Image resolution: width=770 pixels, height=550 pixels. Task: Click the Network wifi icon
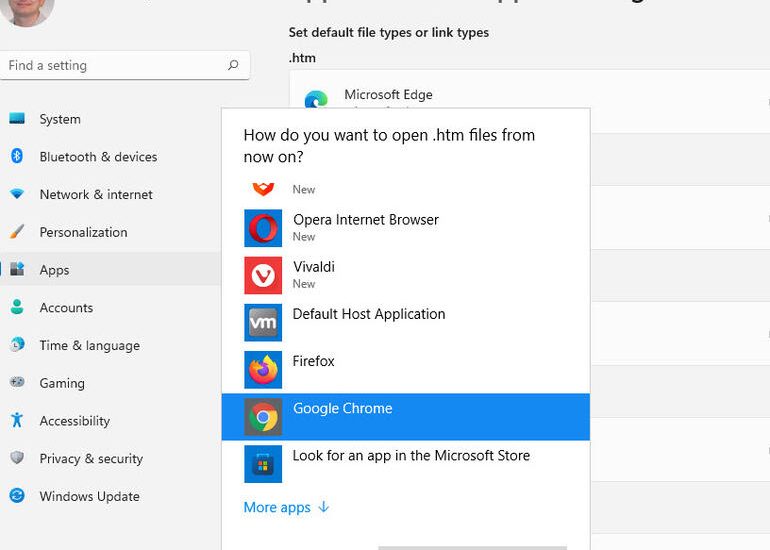pyautogui.click(x=17, y=194)
